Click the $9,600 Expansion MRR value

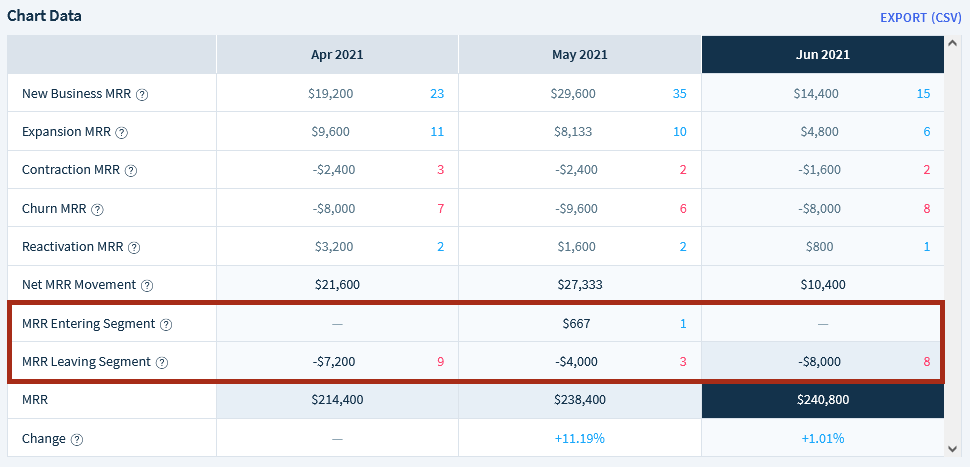point(331,132)
